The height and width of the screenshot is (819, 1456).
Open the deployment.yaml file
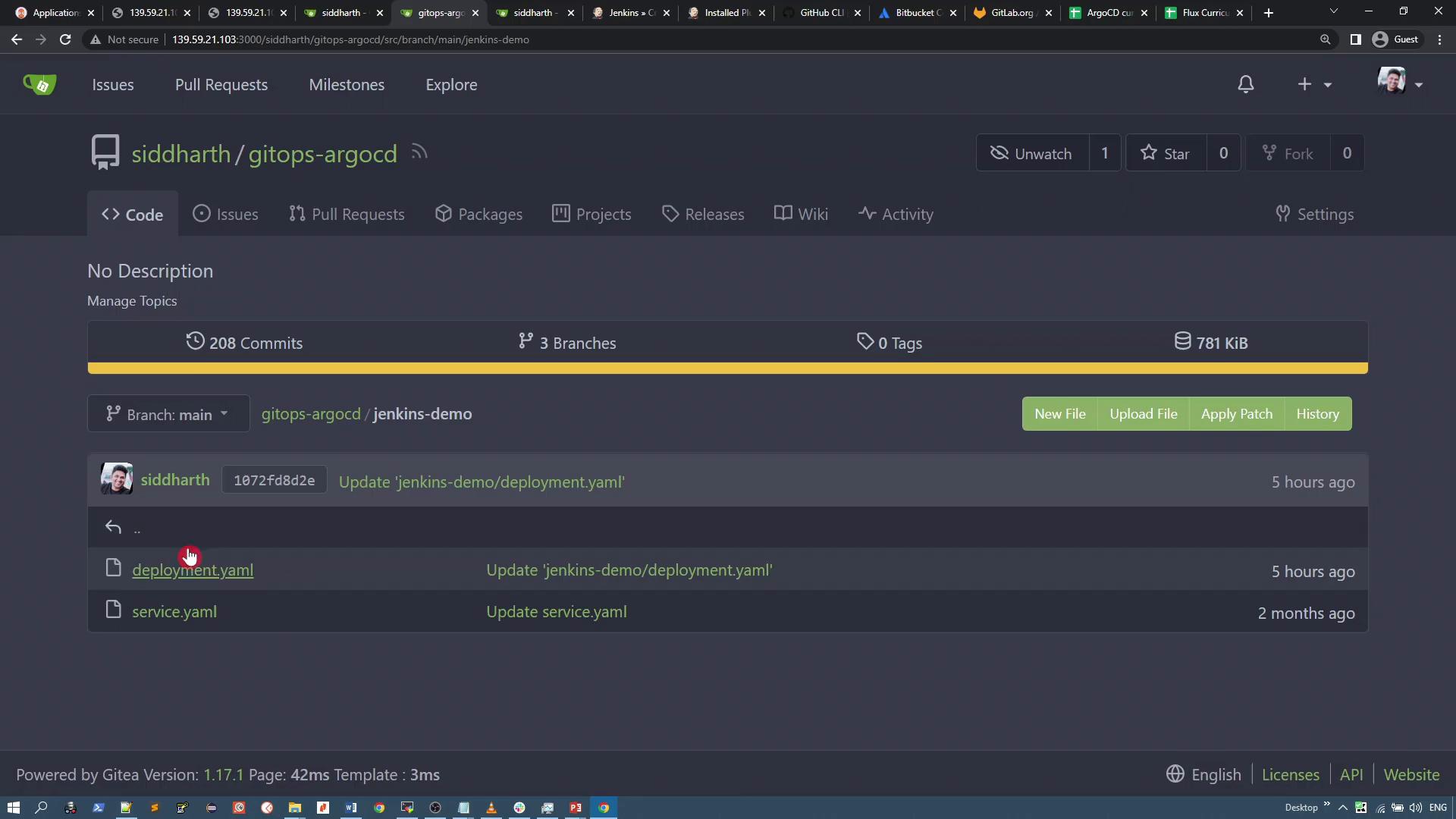coord(193,570)
